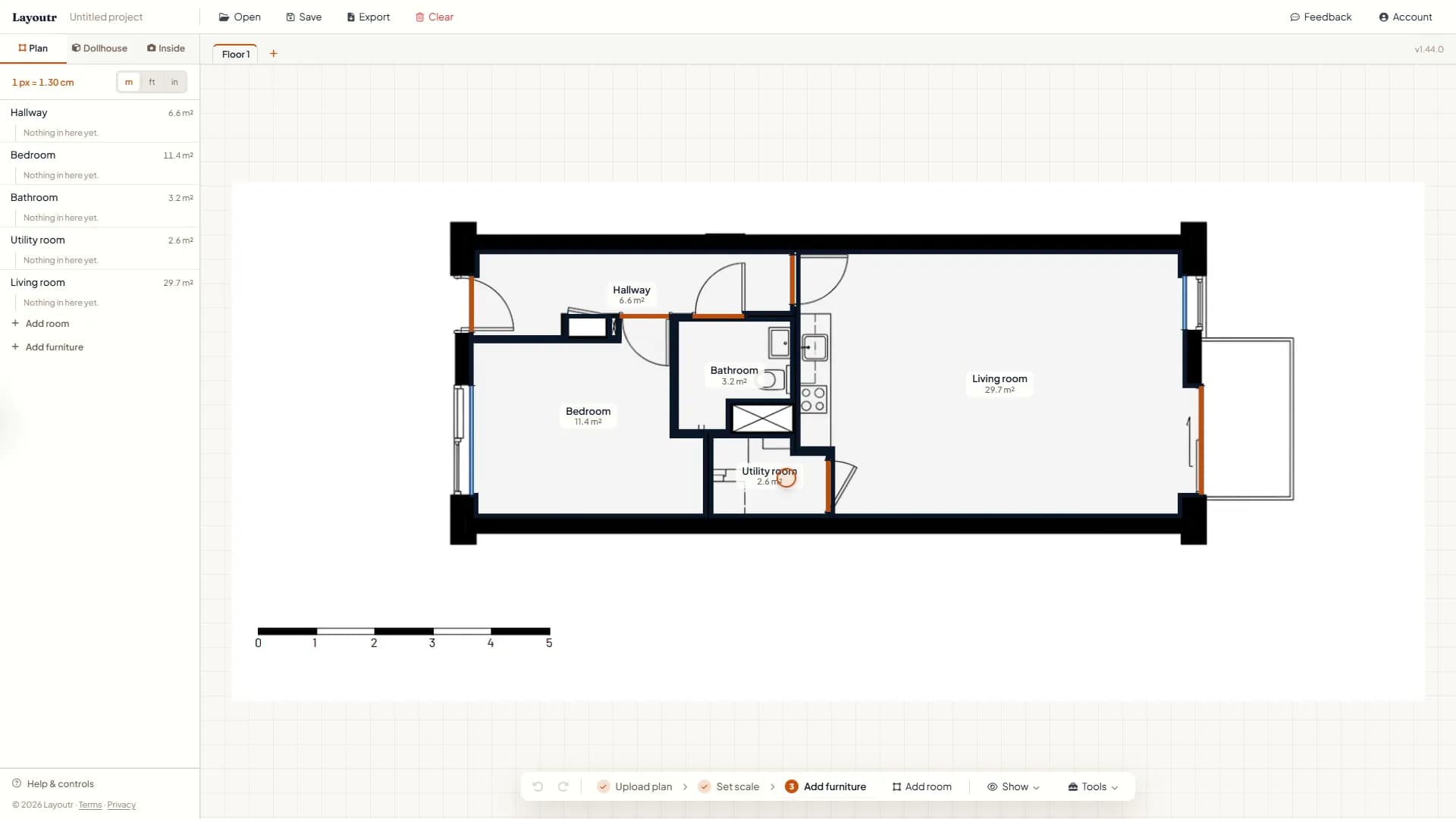Screen dimensions: 1456x819
Task: Select step 3 Add furniture
Action: (x=826, y=786)
